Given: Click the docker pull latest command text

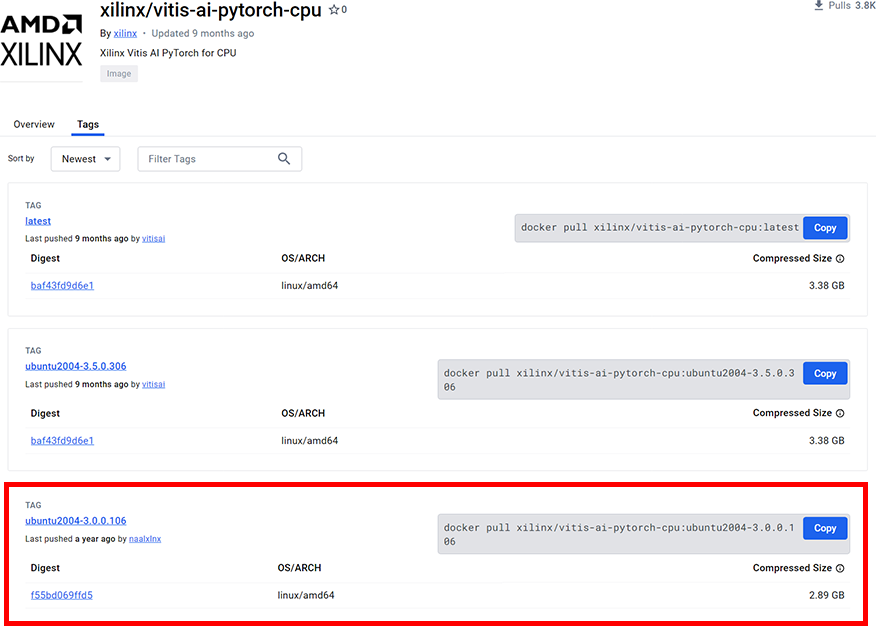Looking at the screenshot, I should [x=660, y=228].
